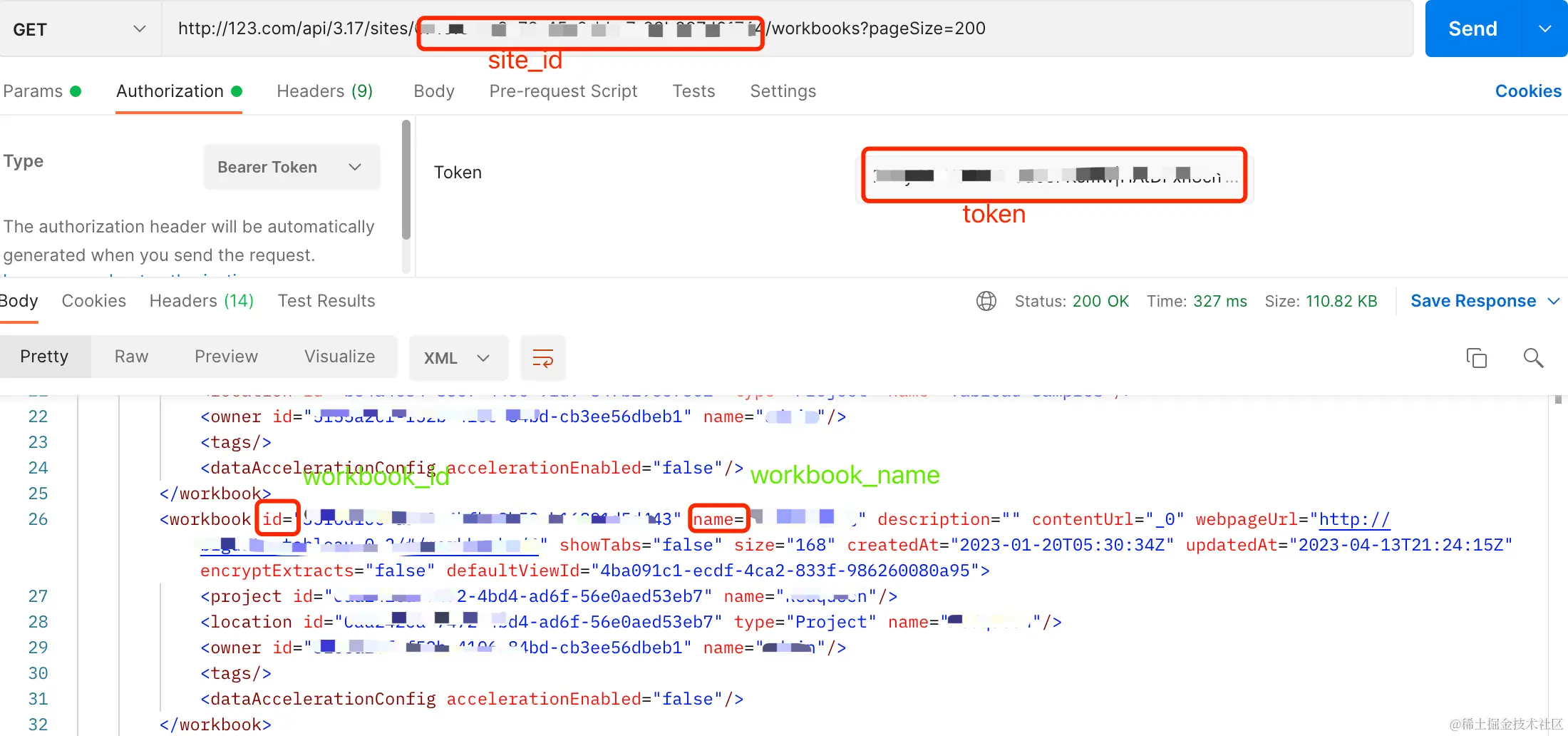This screenshot has width=1568, height=736.
Task: Select the Pretty view mode
Action: click(44, 357)
